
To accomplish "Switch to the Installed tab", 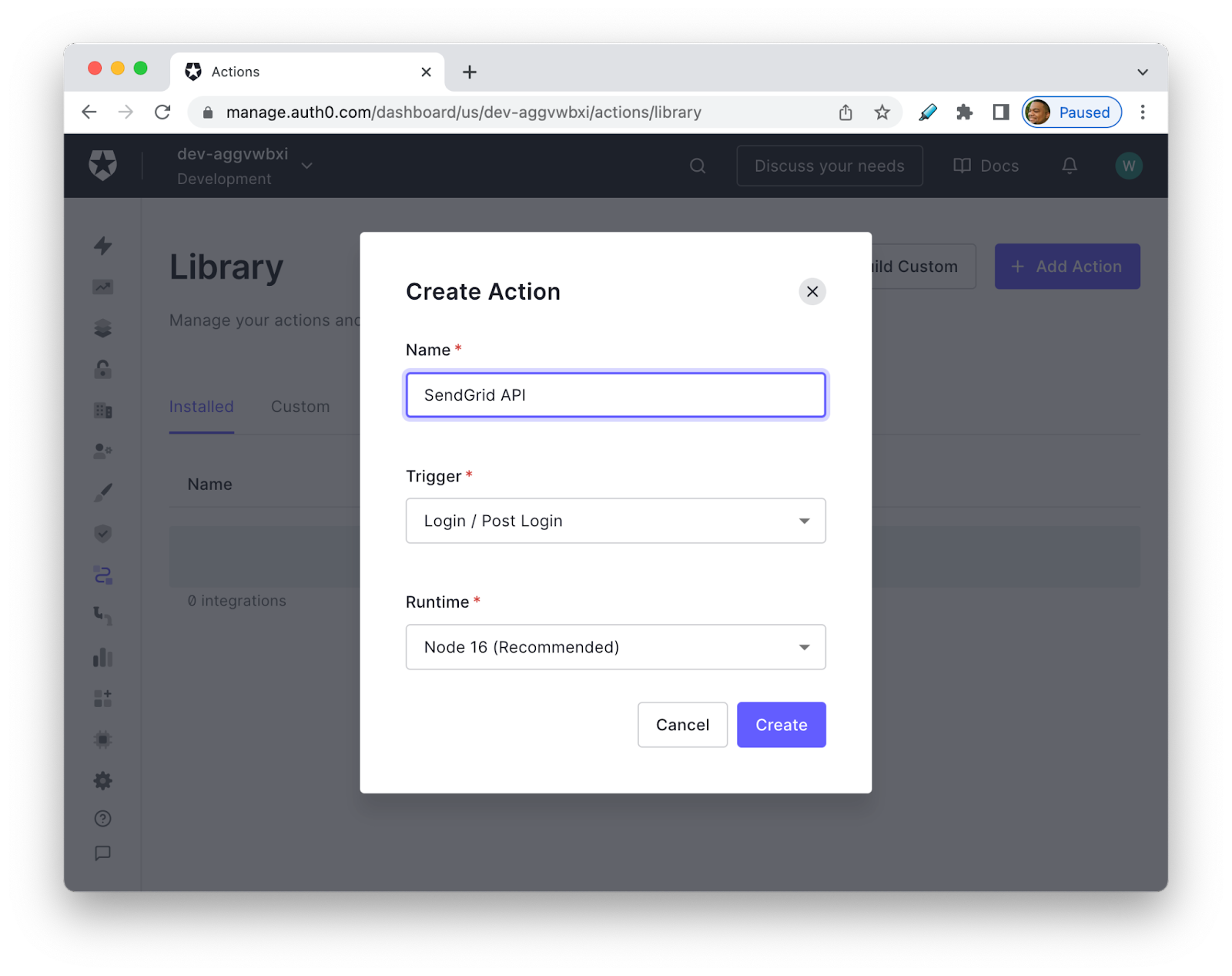I will (x=201, y=407).
